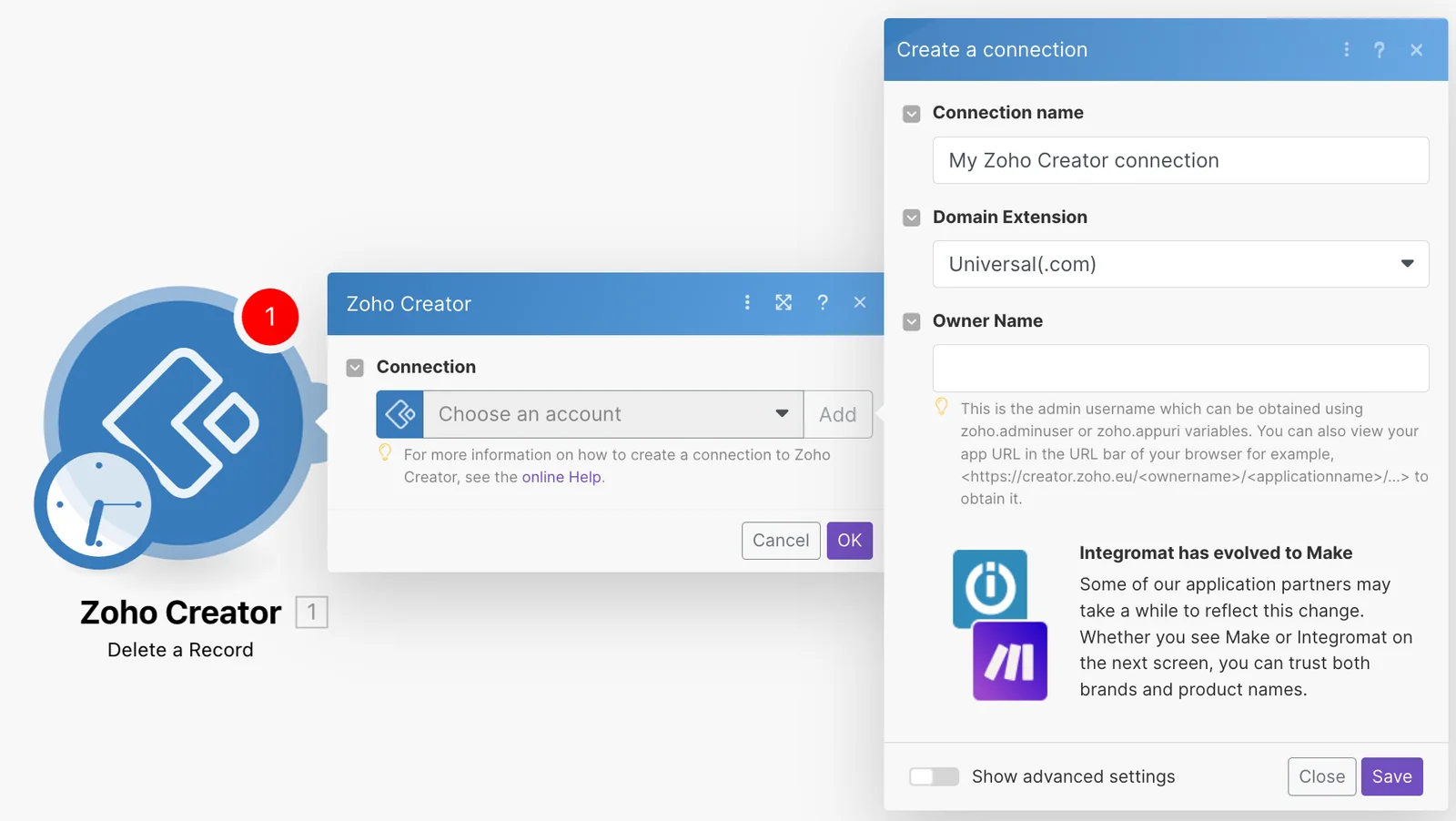Screen dimensions: 1456x821
Task: Click OK in Zoho Creator dialog
Action: tap(850, 541)
